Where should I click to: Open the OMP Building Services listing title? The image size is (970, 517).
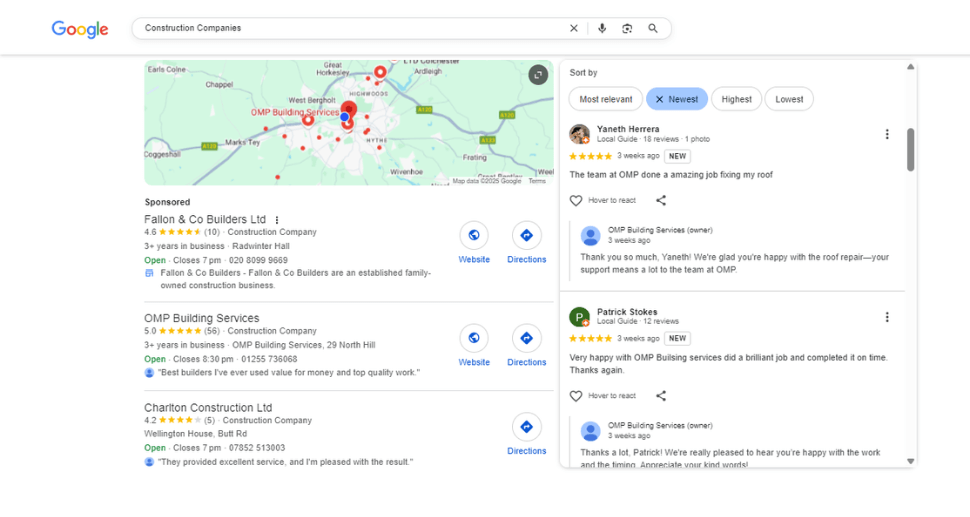click(202, 318)
